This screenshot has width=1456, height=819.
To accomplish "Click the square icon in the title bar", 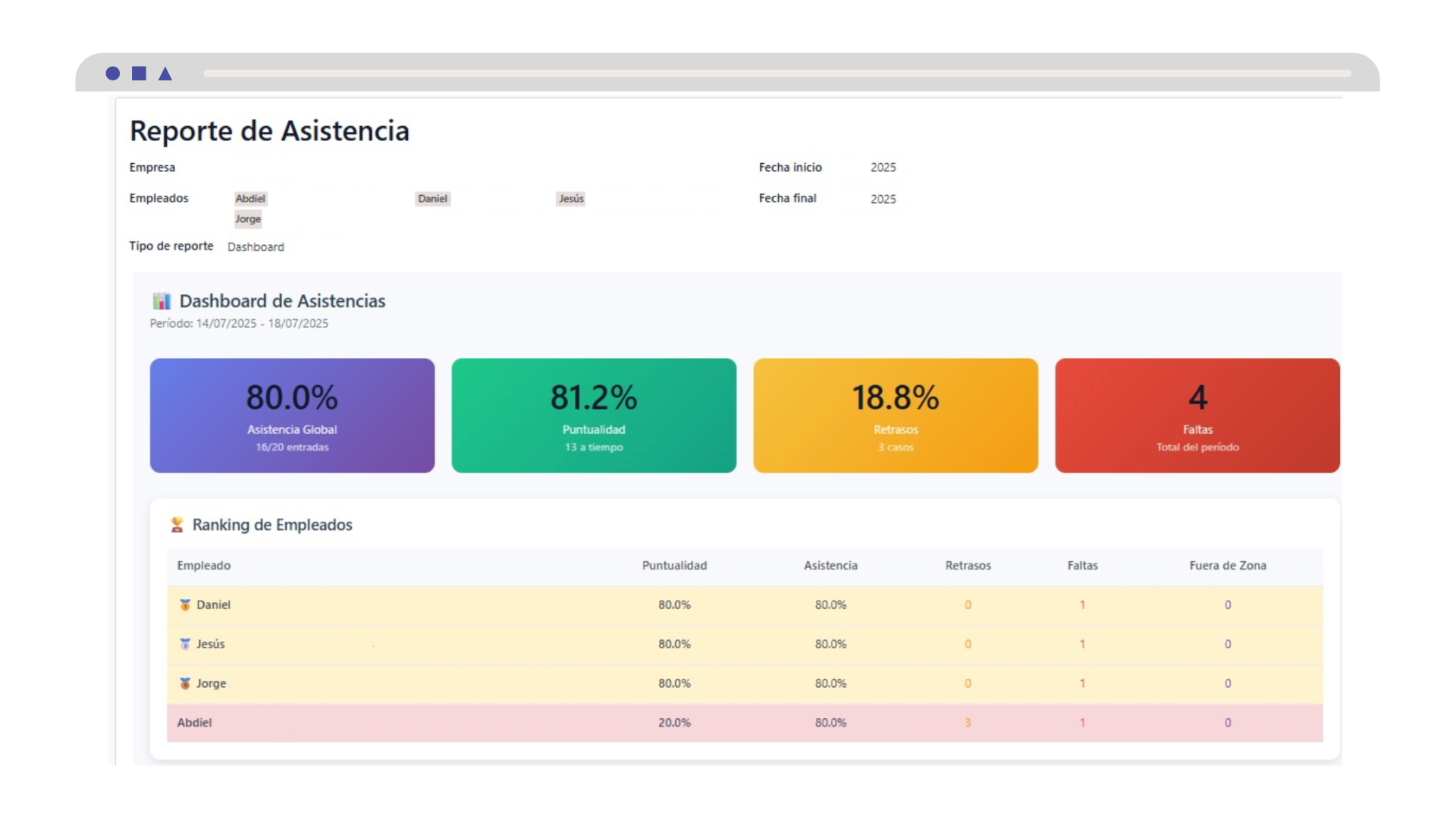I will [140, 74].
